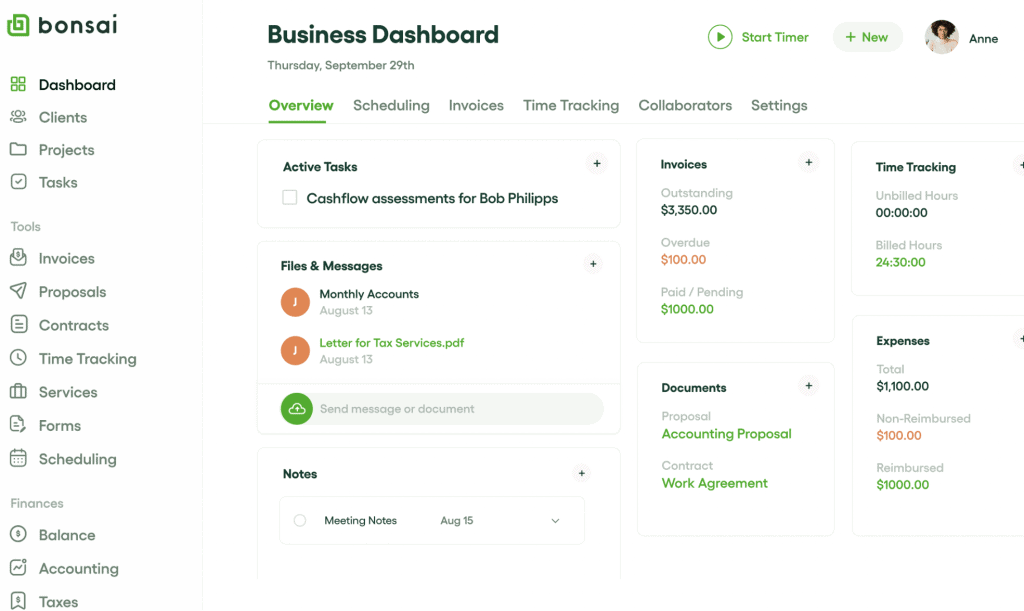Image resolution: width=1024 pixels, height=611 pixels.
Task: Check off the Cashflow assessments task
Action: (x=289, y=198)
